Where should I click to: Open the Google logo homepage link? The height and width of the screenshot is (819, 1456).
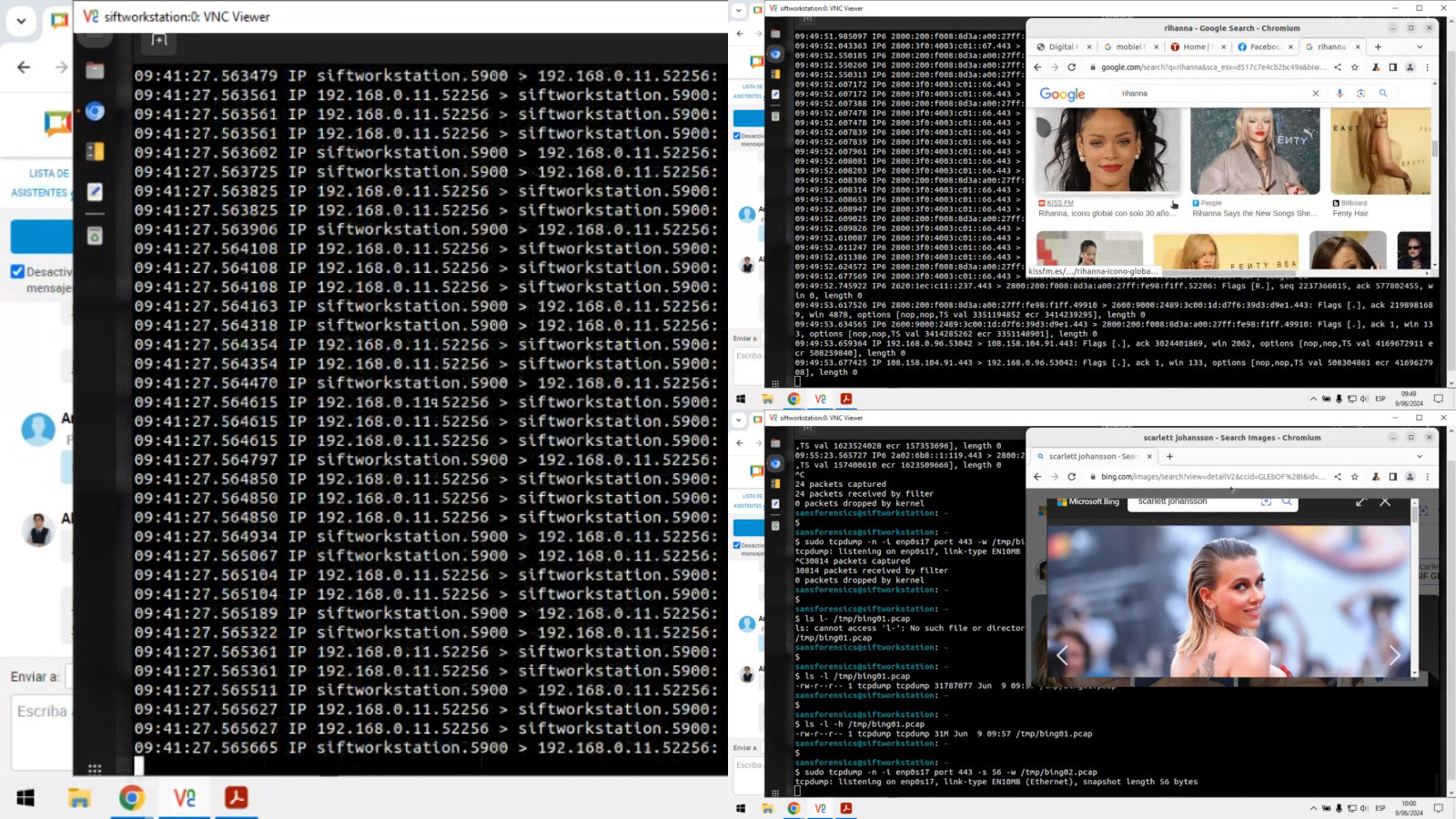pyautogui.click(x=1062, y=94)
